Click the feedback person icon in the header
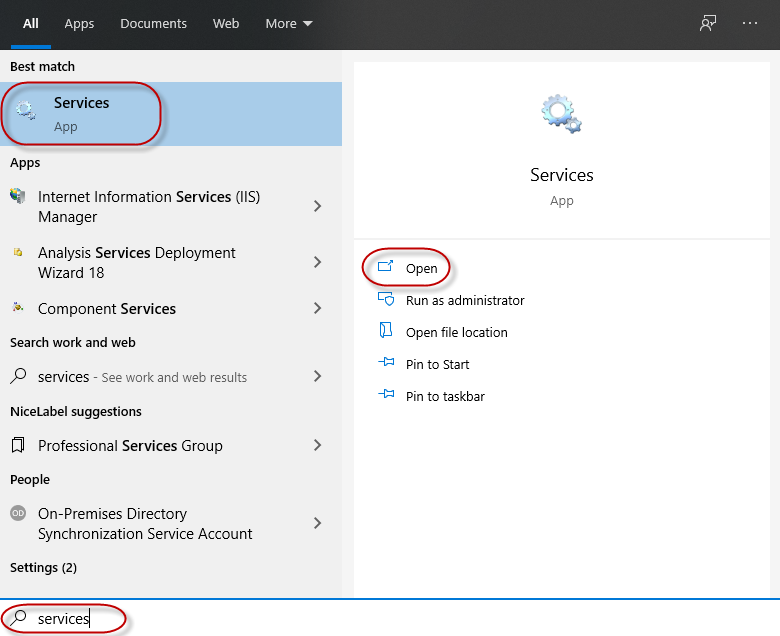 (x=708, y=23)
